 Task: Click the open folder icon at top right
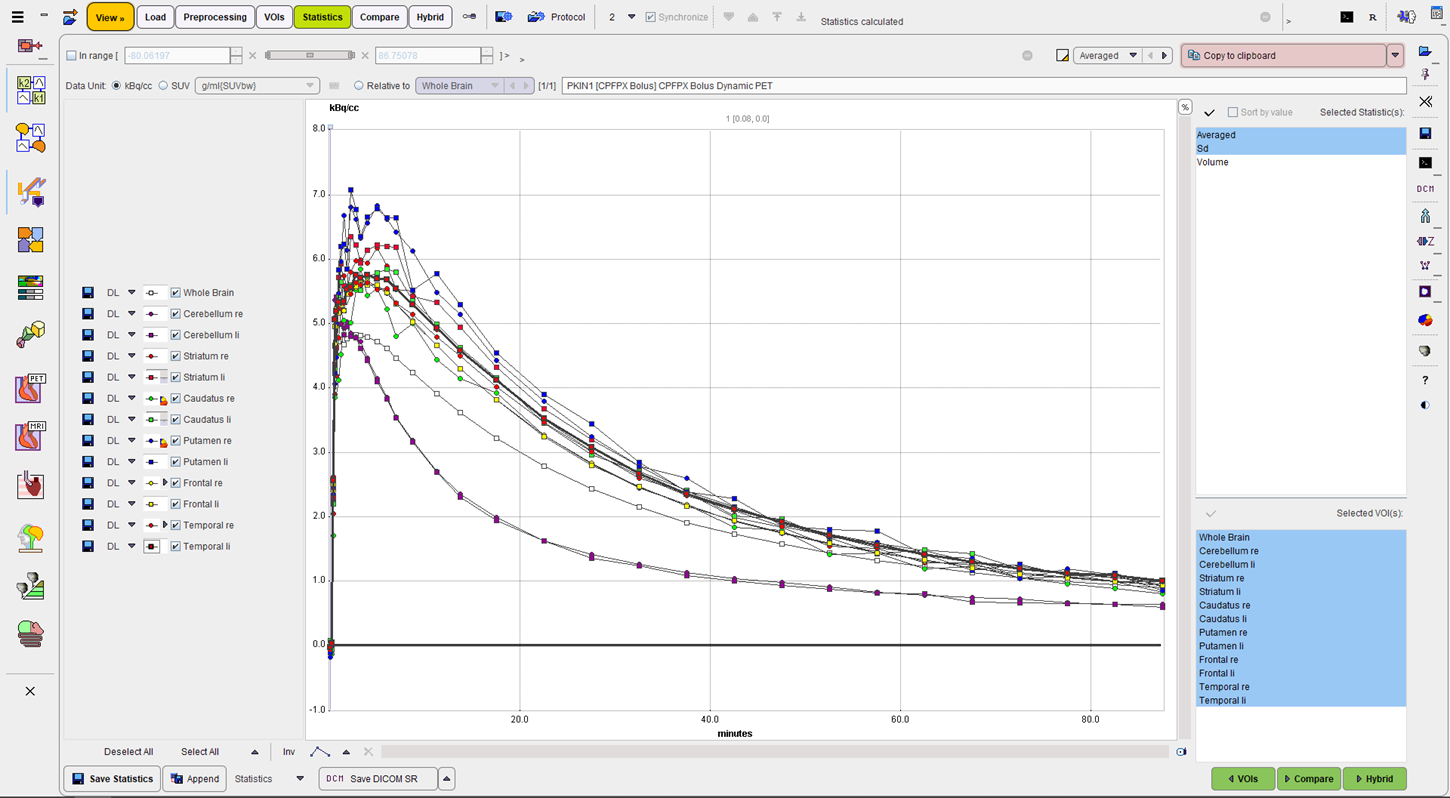tap(1424, 52)
